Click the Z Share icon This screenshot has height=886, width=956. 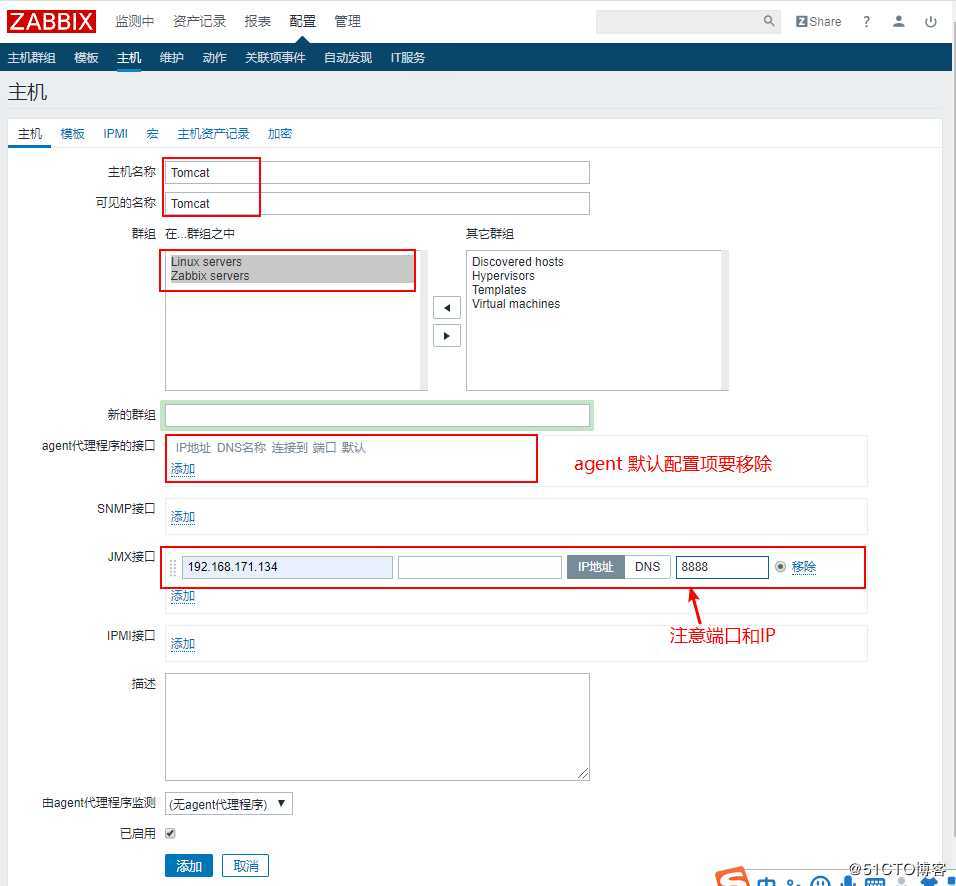(x=817, y=20)
